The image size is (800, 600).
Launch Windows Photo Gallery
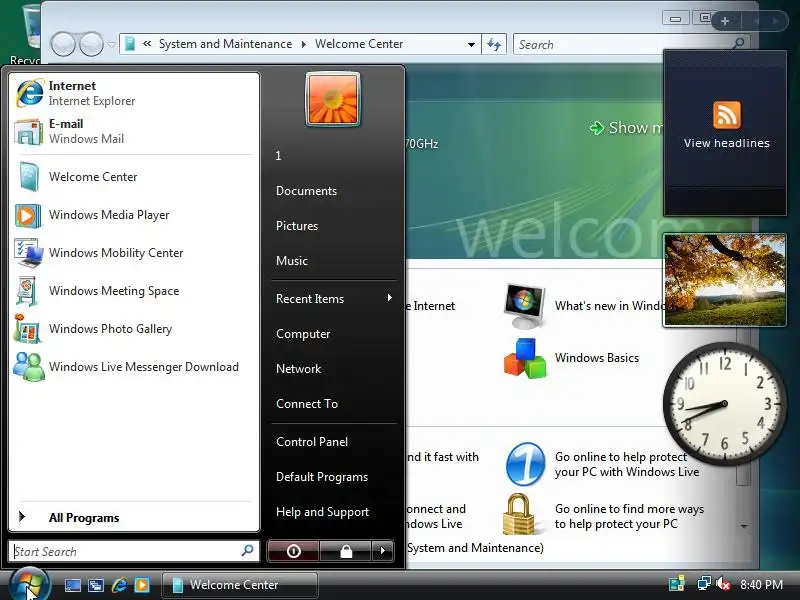tap(134, 329)
